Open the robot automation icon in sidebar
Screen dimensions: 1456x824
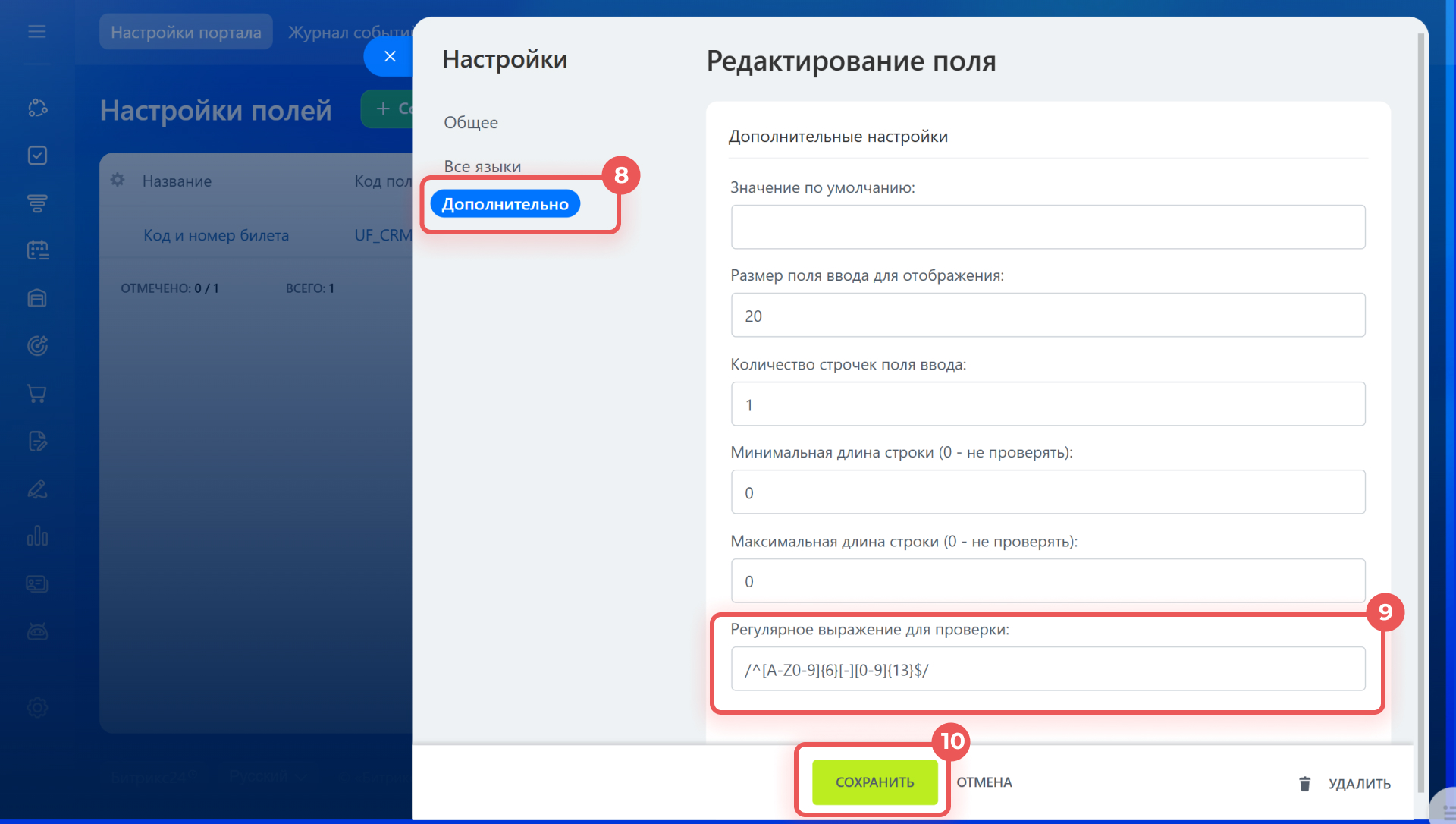[x=37, y=631]
